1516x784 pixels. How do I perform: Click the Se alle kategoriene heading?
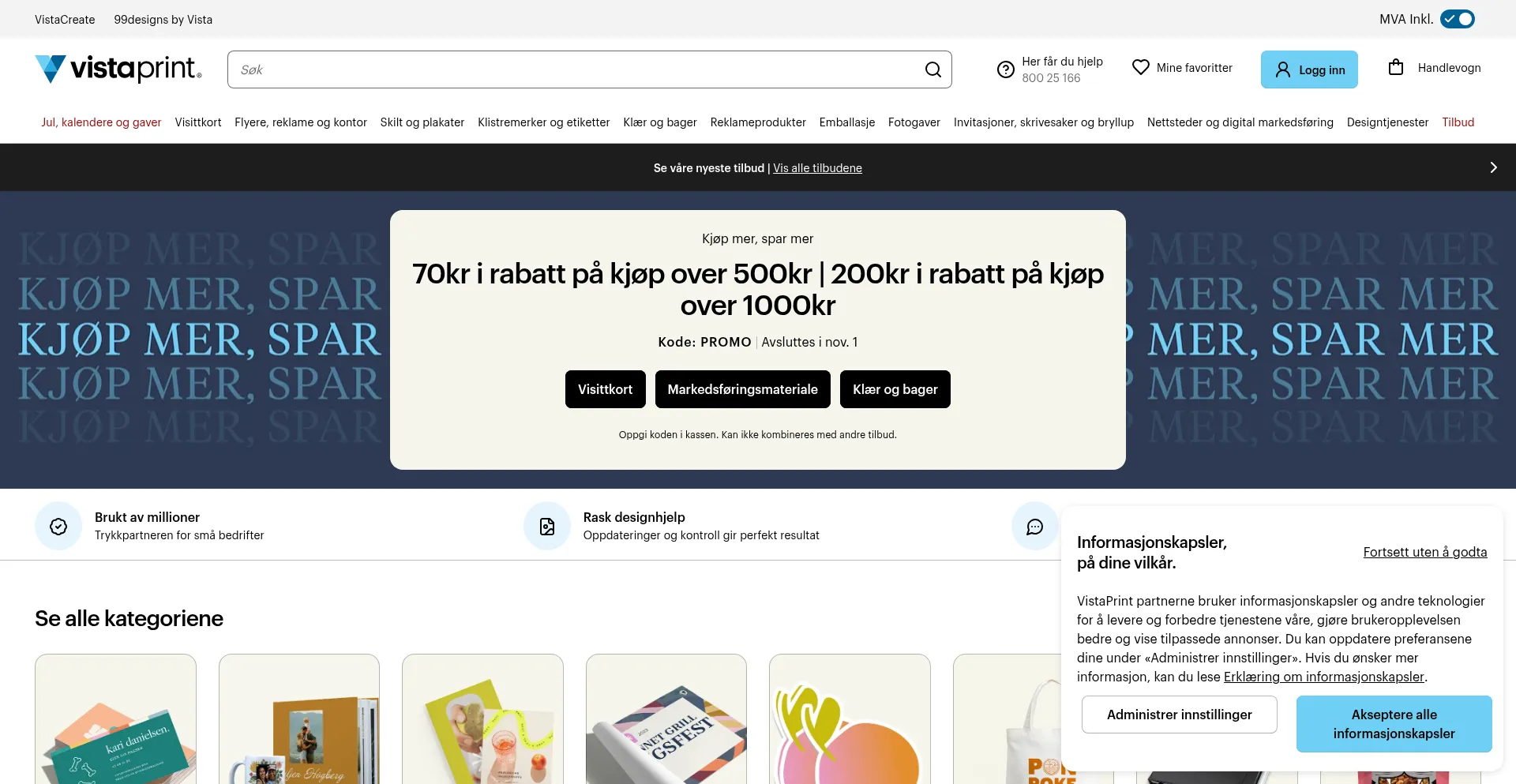pos(129,618)
